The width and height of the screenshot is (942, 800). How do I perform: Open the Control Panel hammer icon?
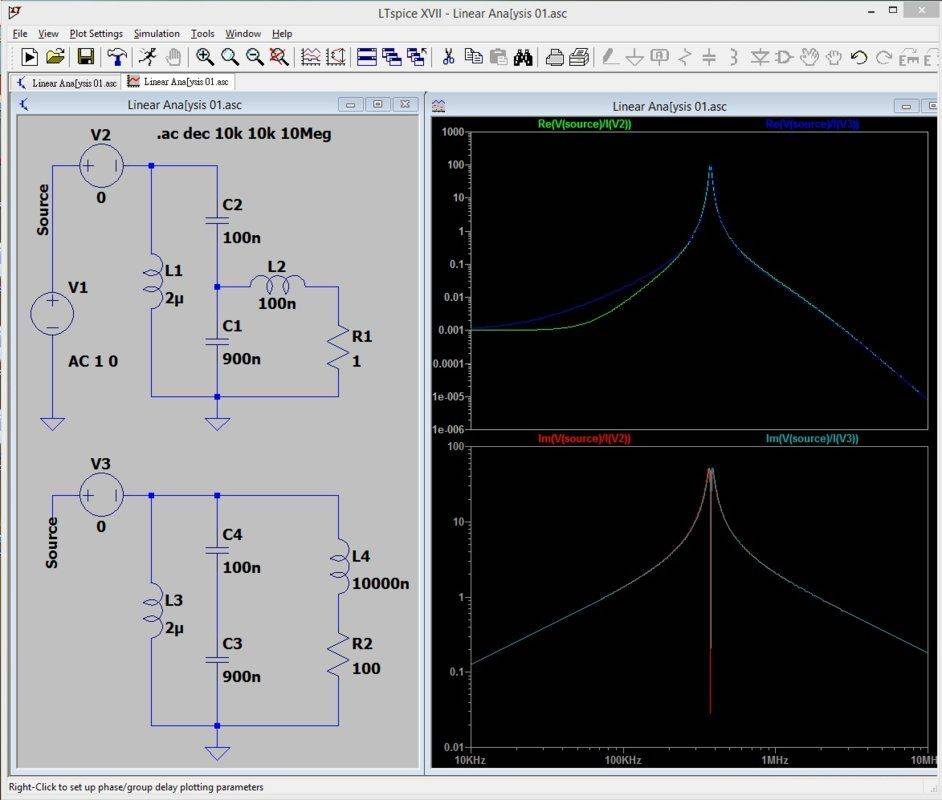tap(117, 57)
